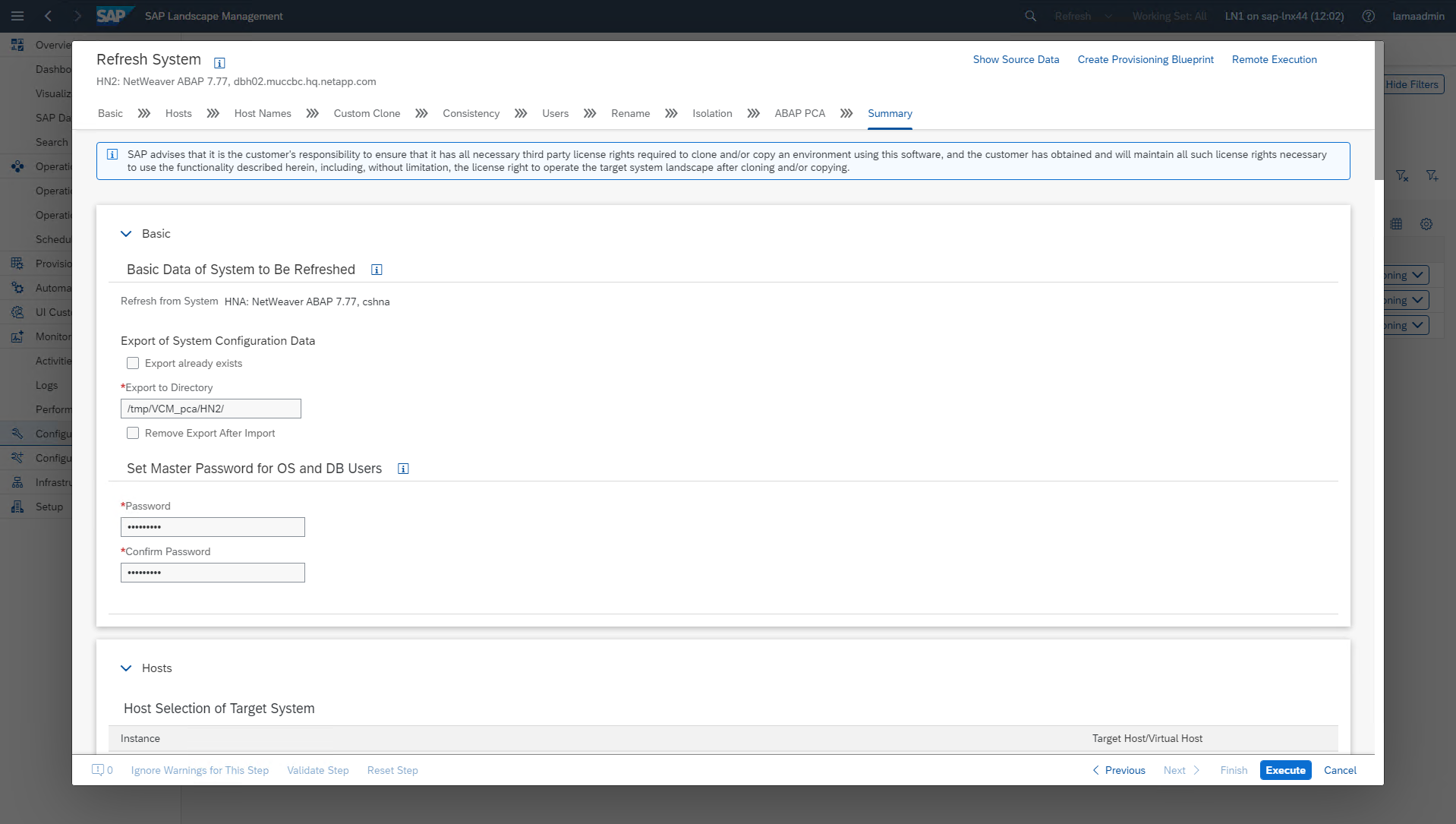Go to the Users step

(555, 113)
